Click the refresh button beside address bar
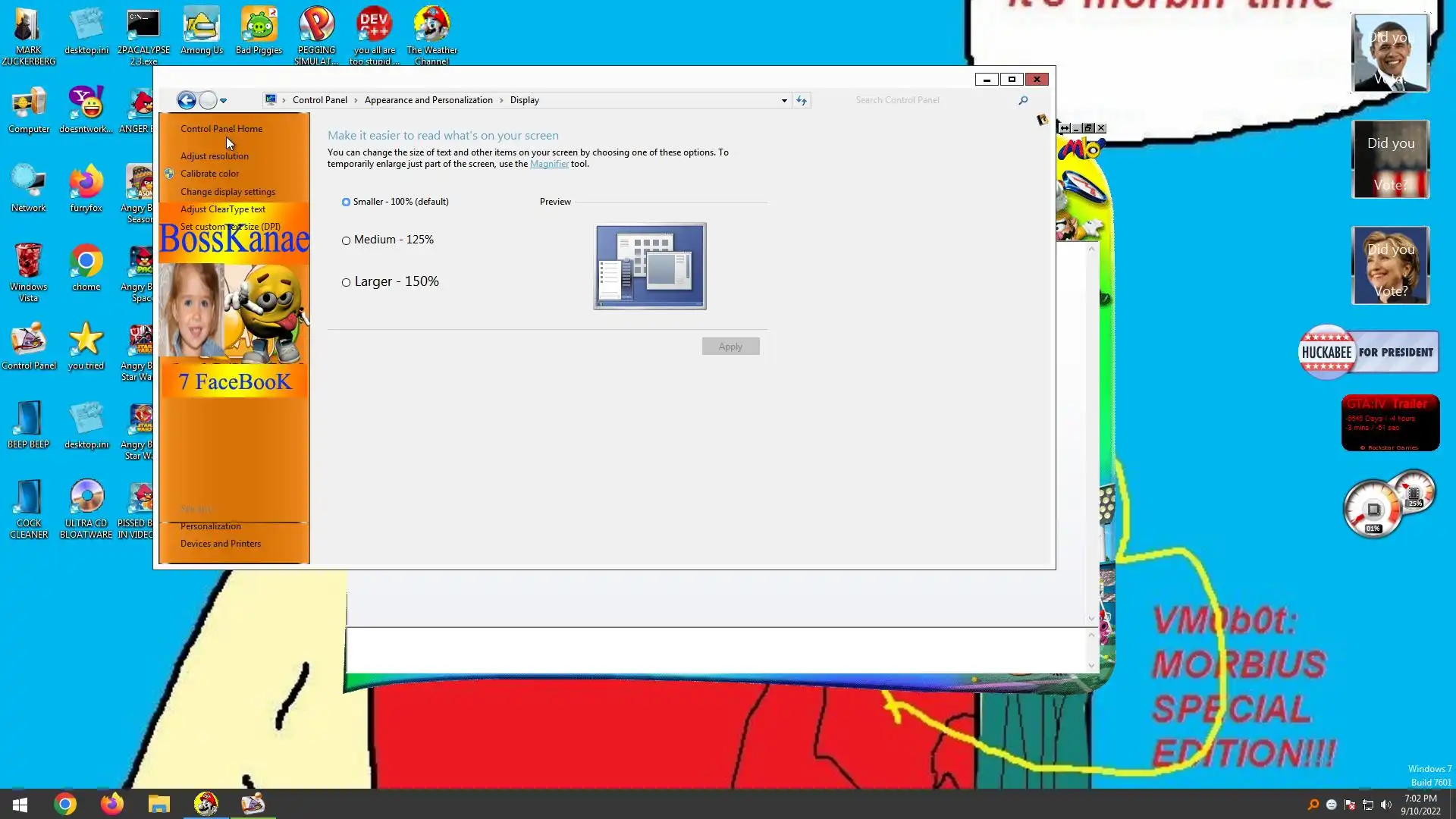 point(802,100)
